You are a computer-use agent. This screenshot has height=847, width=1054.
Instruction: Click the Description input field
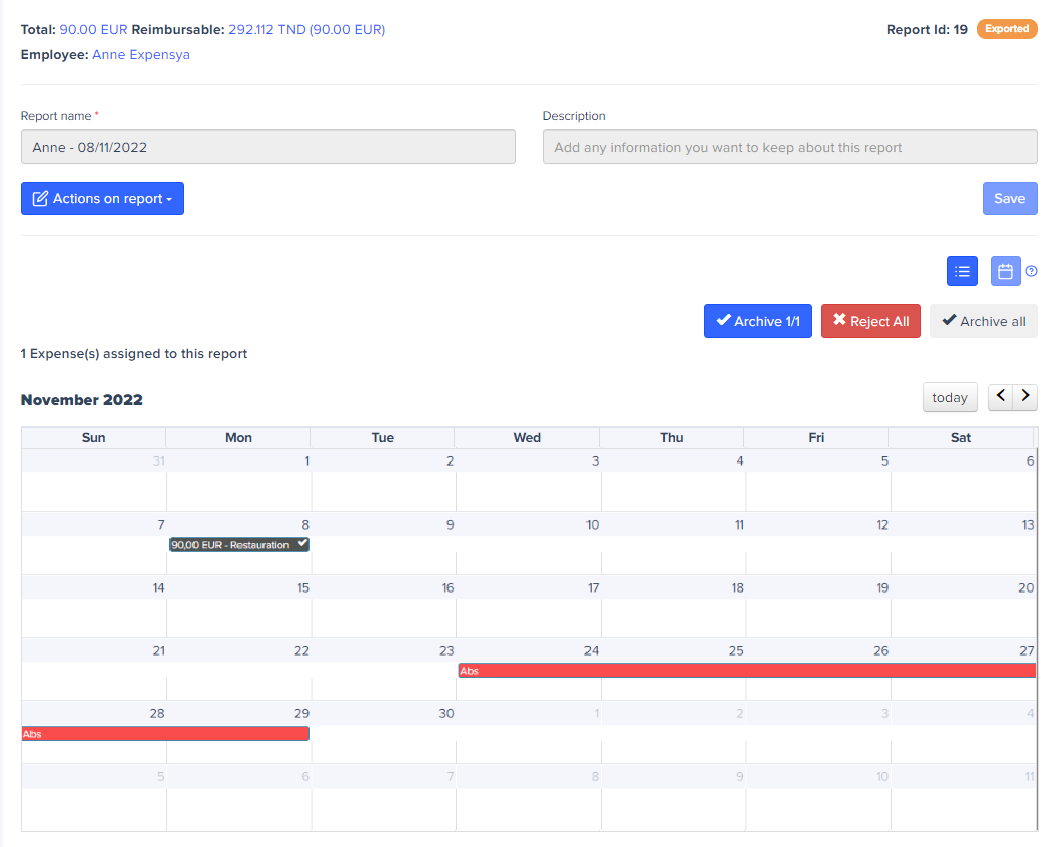click(789, 147)
